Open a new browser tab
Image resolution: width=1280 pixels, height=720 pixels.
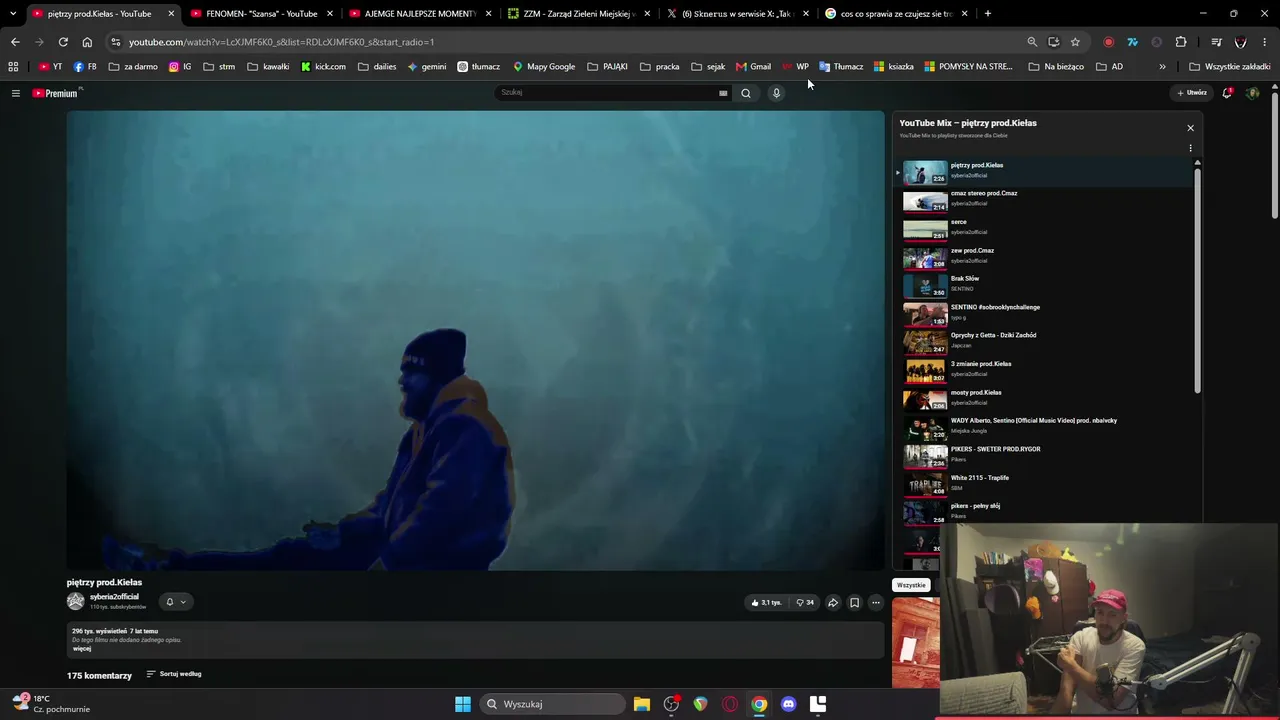pos(988,14)
